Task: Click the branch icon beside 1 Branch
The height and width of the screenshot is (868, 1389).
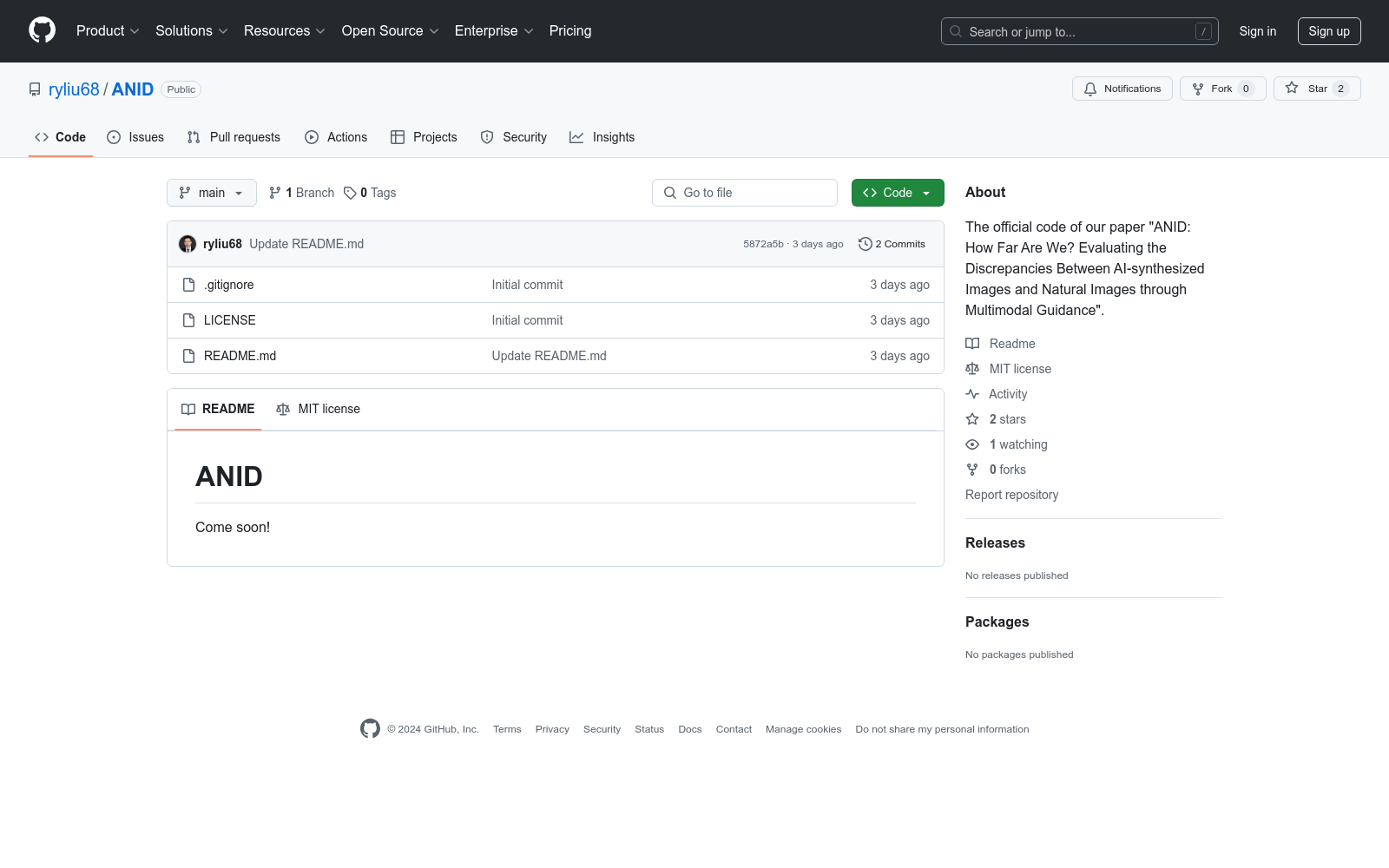Action: (275, 193)
